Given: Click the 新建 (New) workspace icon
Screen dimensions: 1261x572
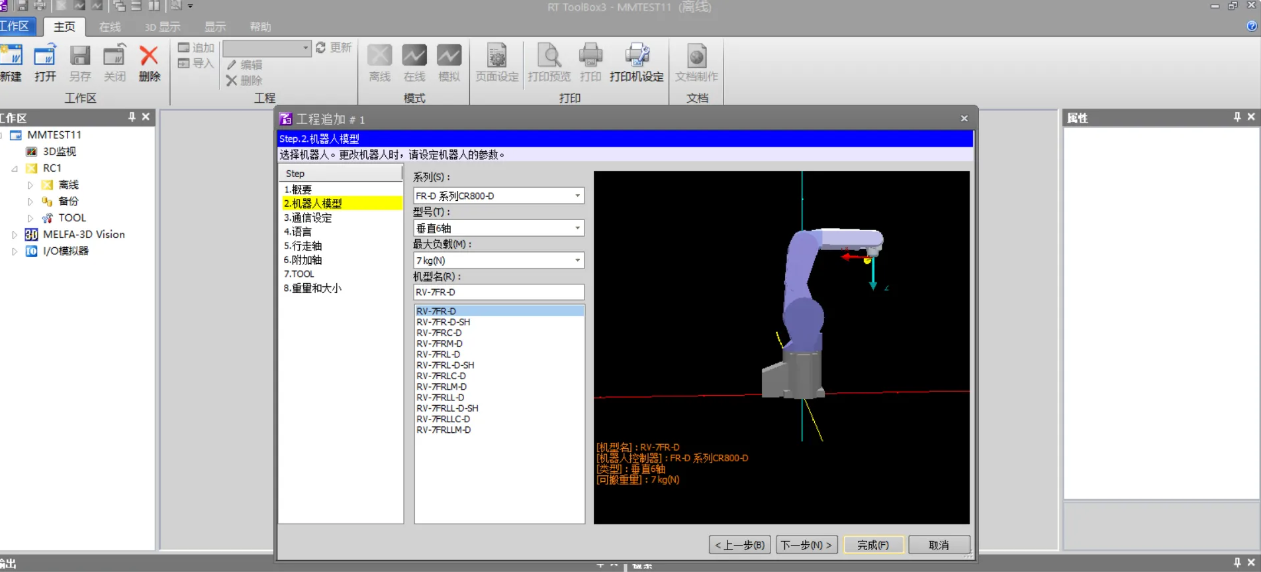Looking at the screenshot, I should [10, 57].
